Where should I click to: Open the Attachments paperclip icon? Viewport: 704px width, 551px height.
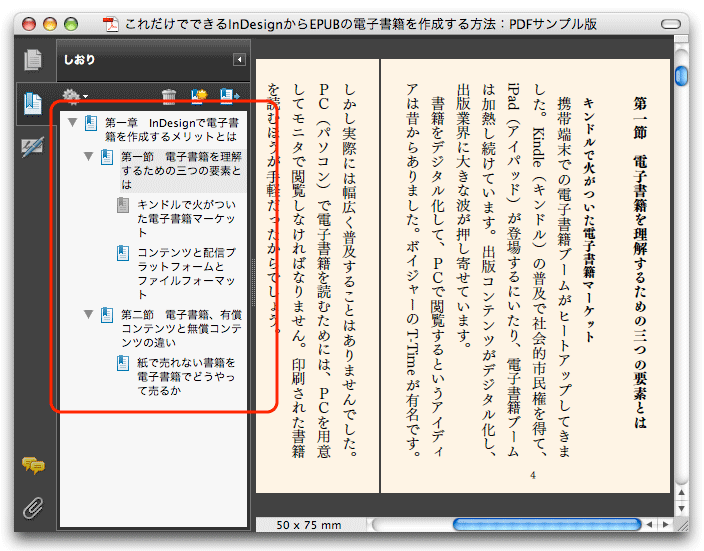click(33, 508)
